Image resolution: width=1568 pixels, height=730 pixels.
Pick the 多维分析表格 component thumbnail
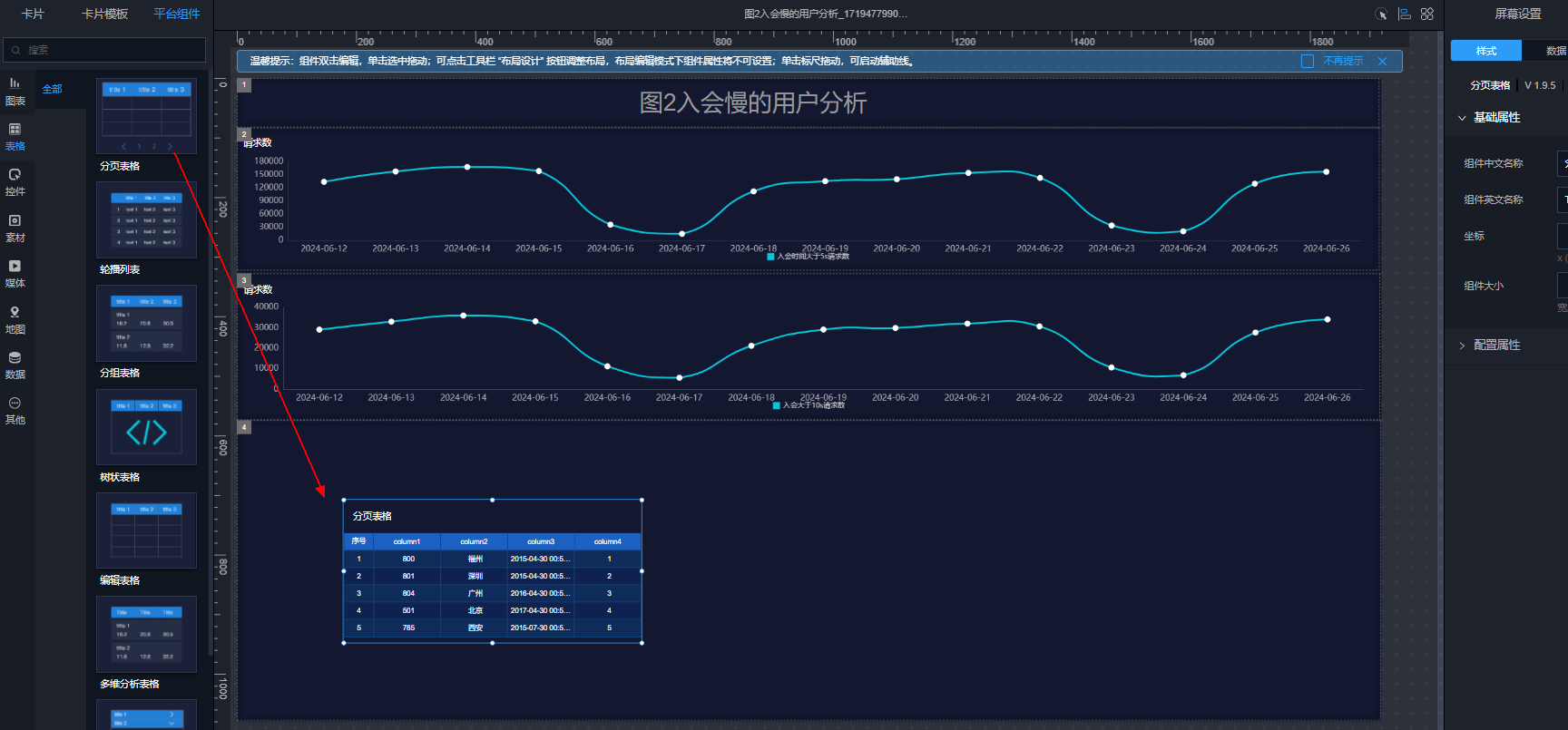point(146,634)
